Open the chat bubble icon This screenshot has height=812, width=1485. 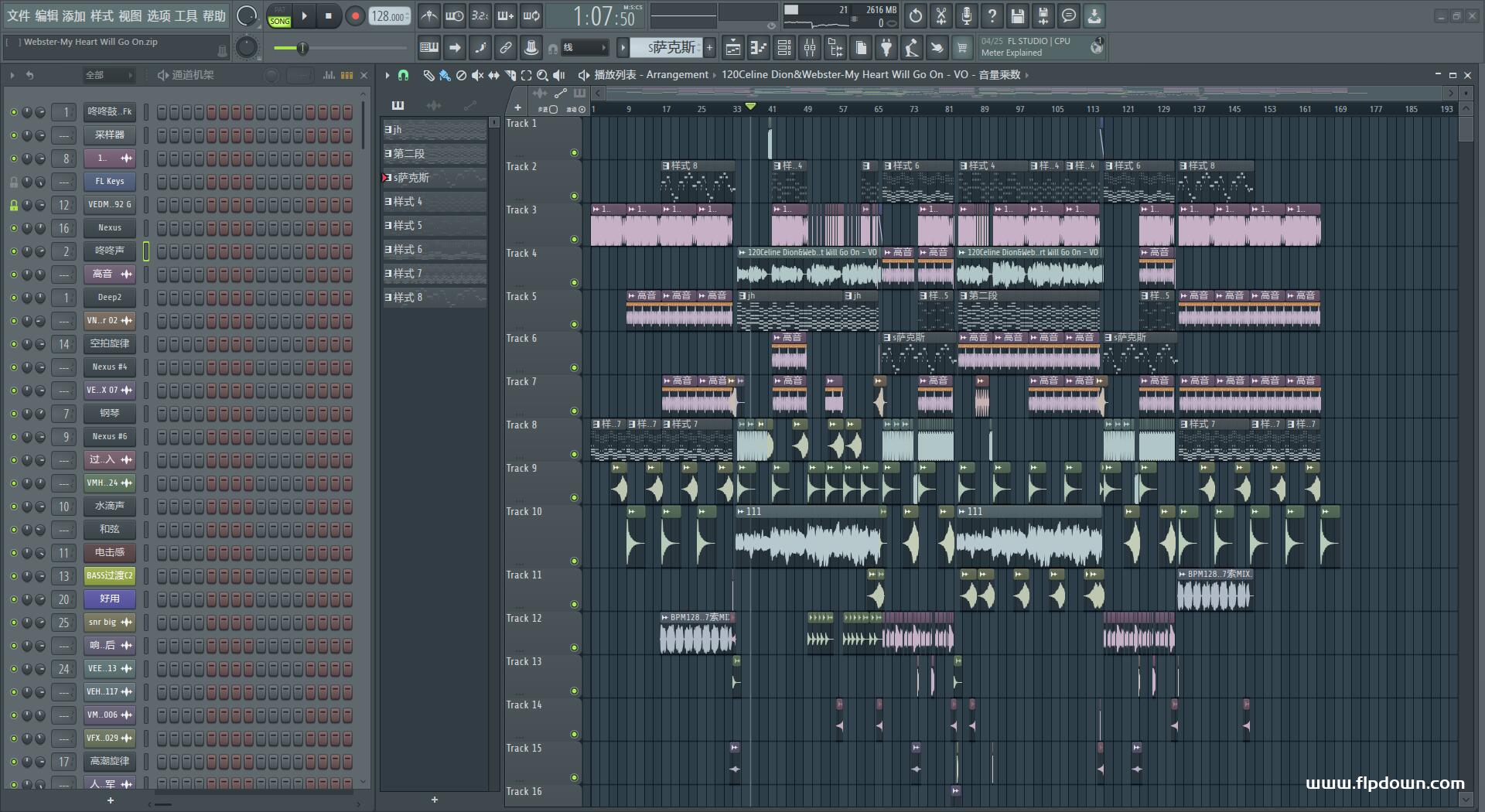1068,15
